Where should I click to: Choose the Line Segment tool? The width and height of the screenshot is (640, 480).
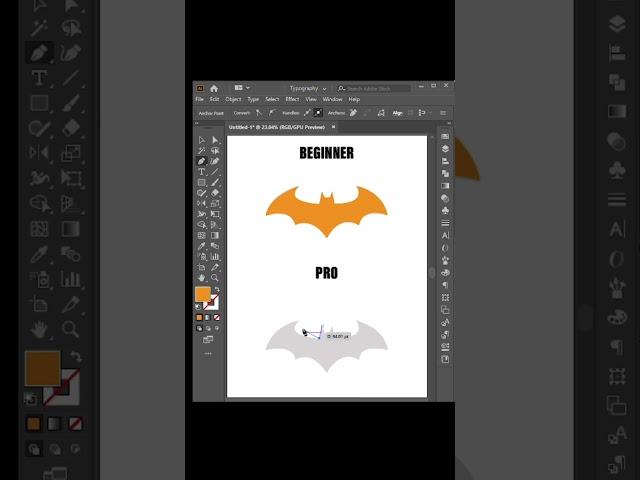click(x=215, y=172)
